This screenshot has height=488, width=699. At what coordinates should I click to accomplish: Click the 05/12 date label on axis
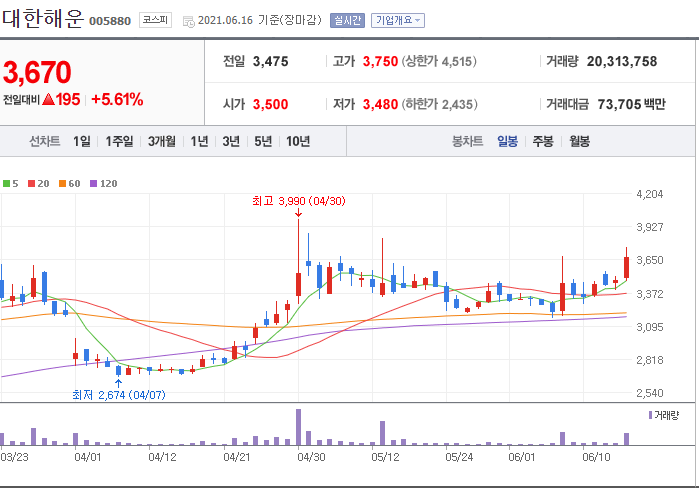pos(385,457)
